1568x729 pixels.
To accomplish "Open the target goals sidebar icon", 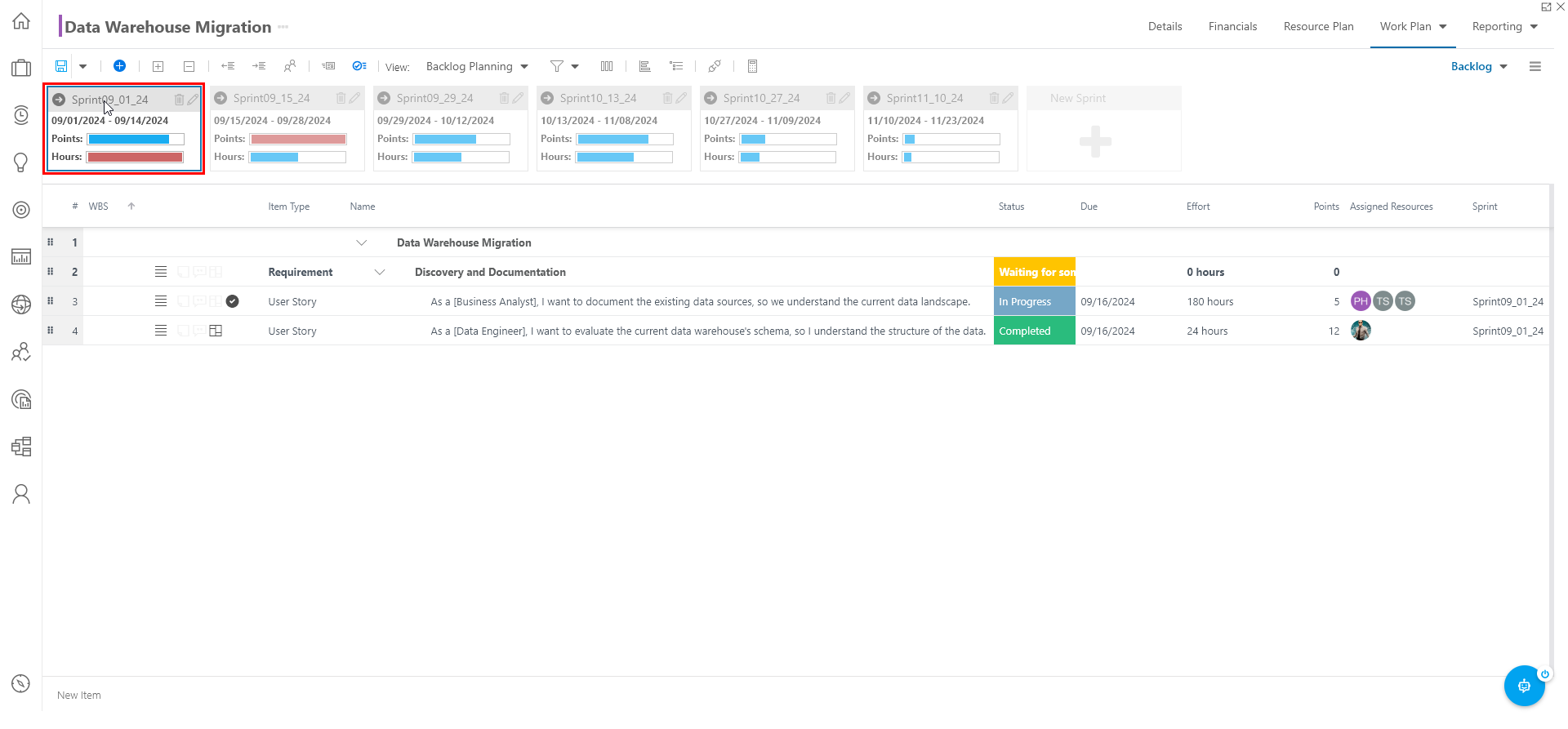I will tap(21, 210).
